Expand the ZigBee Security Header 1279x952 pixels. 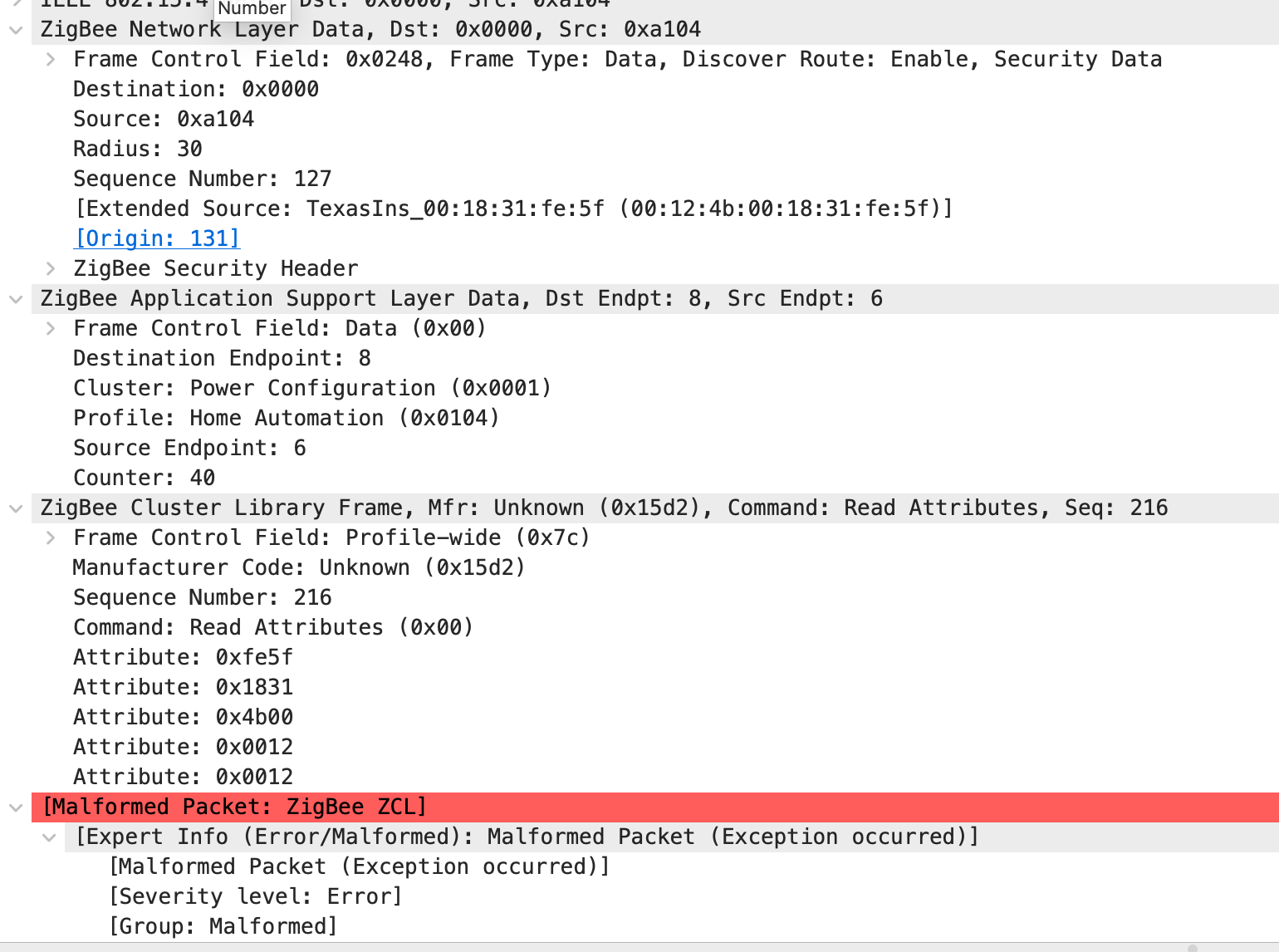pyautogui.click(x=50, y=268)
